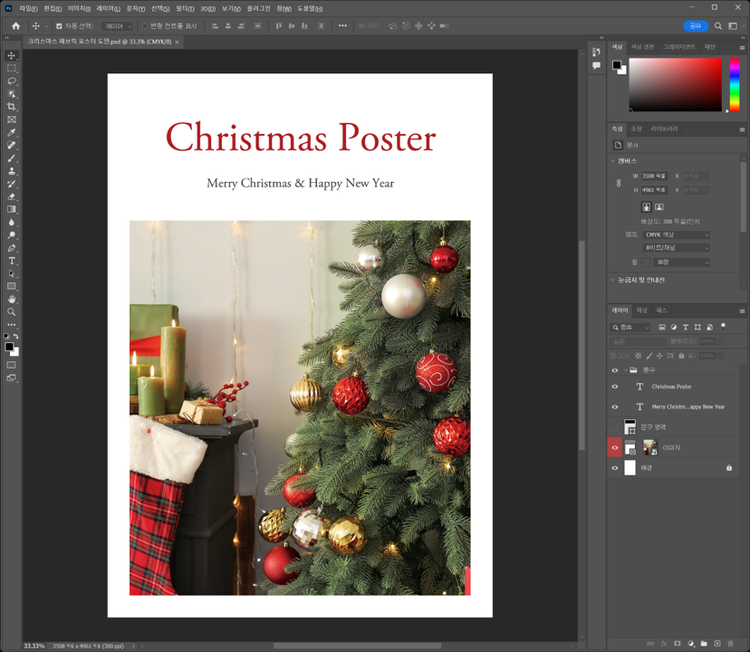The height and width of the screenshot is (652, 750).
Task: Open the CMYK 색상 mode dropdown
Action: pos(677,235)
